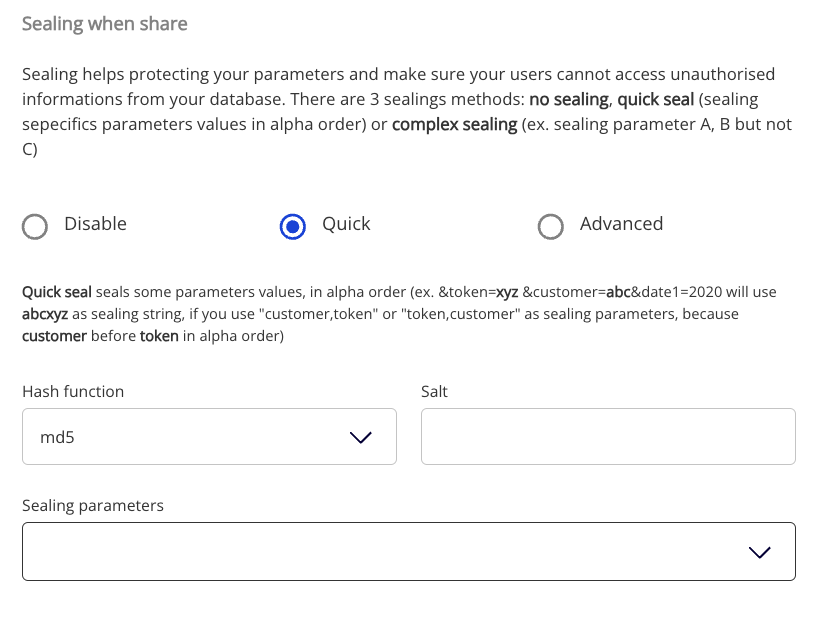Click the chevron arrow in Hash function field
Screen dimensions: 834x618
359,437
